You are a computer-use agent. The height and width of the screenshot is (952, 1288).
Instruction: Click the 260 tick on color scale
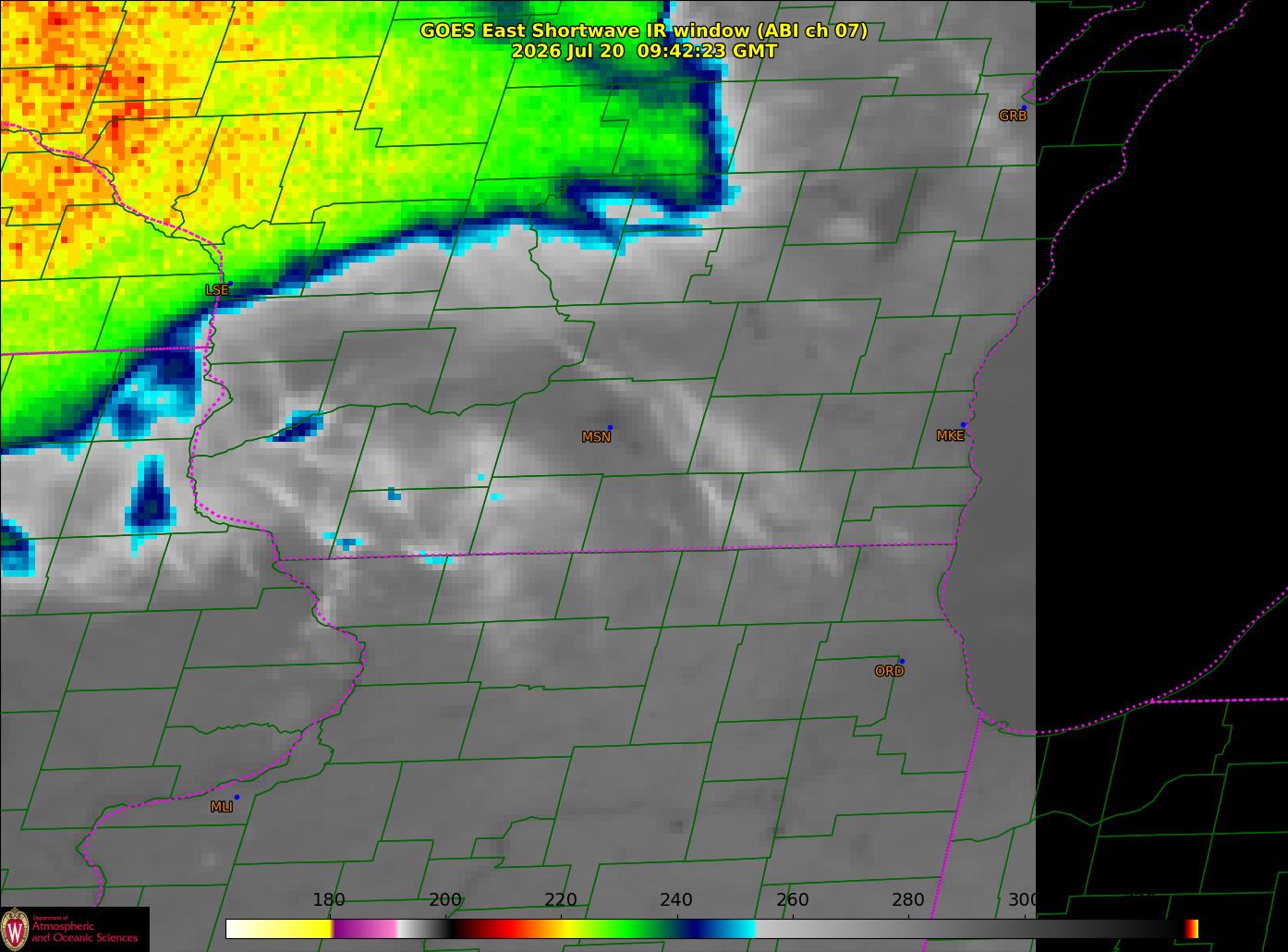tap(793, 899)
